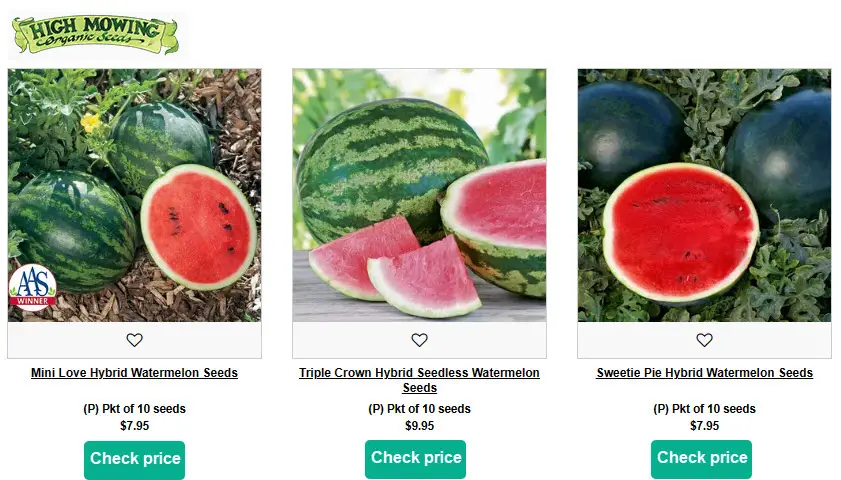Toggle heart icon under Triple Crown watermelon
Viewport: 841px width, 480px height.
419,340
